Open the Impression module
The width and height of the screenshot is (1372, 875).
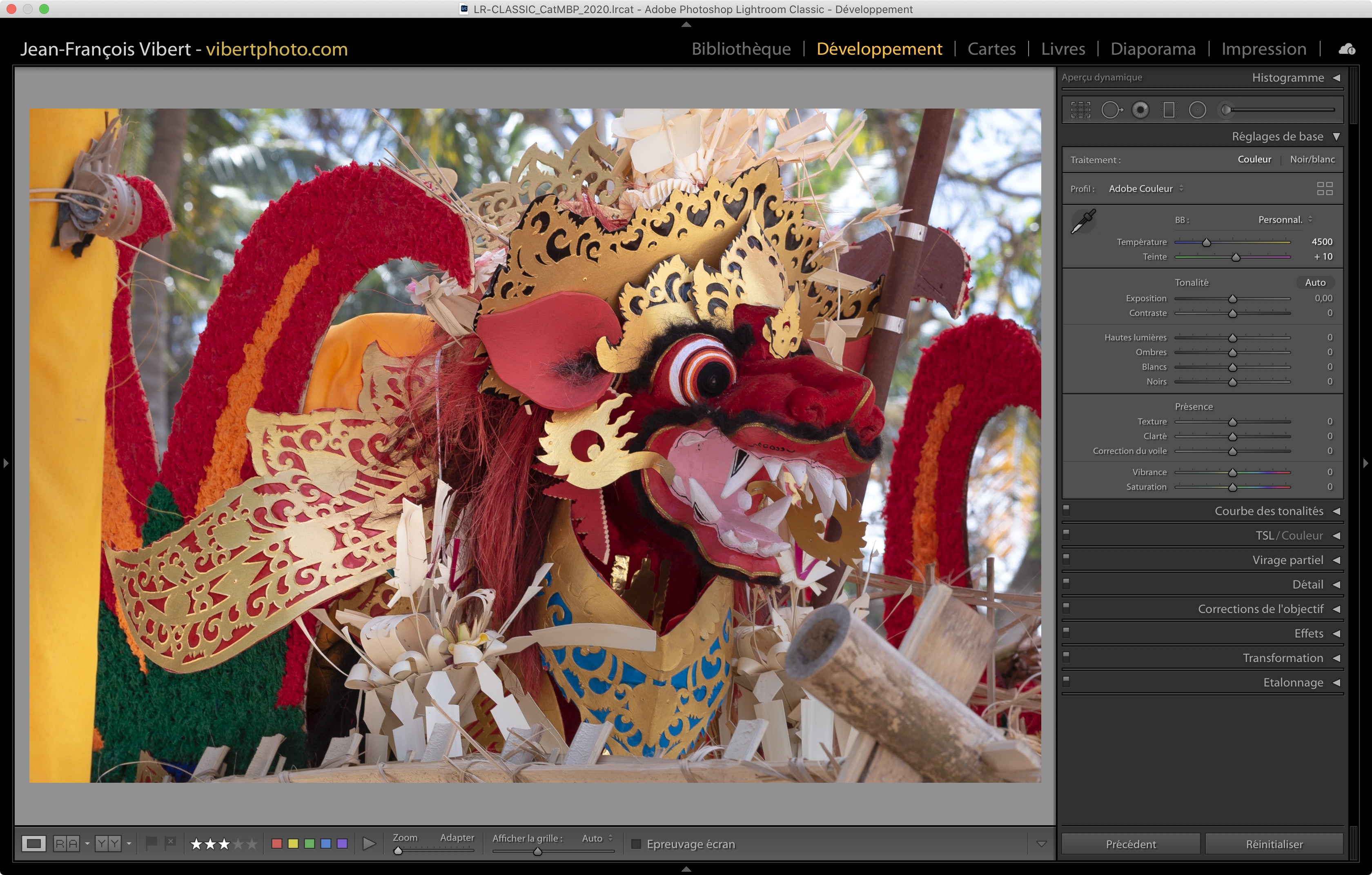(1263, 49)
